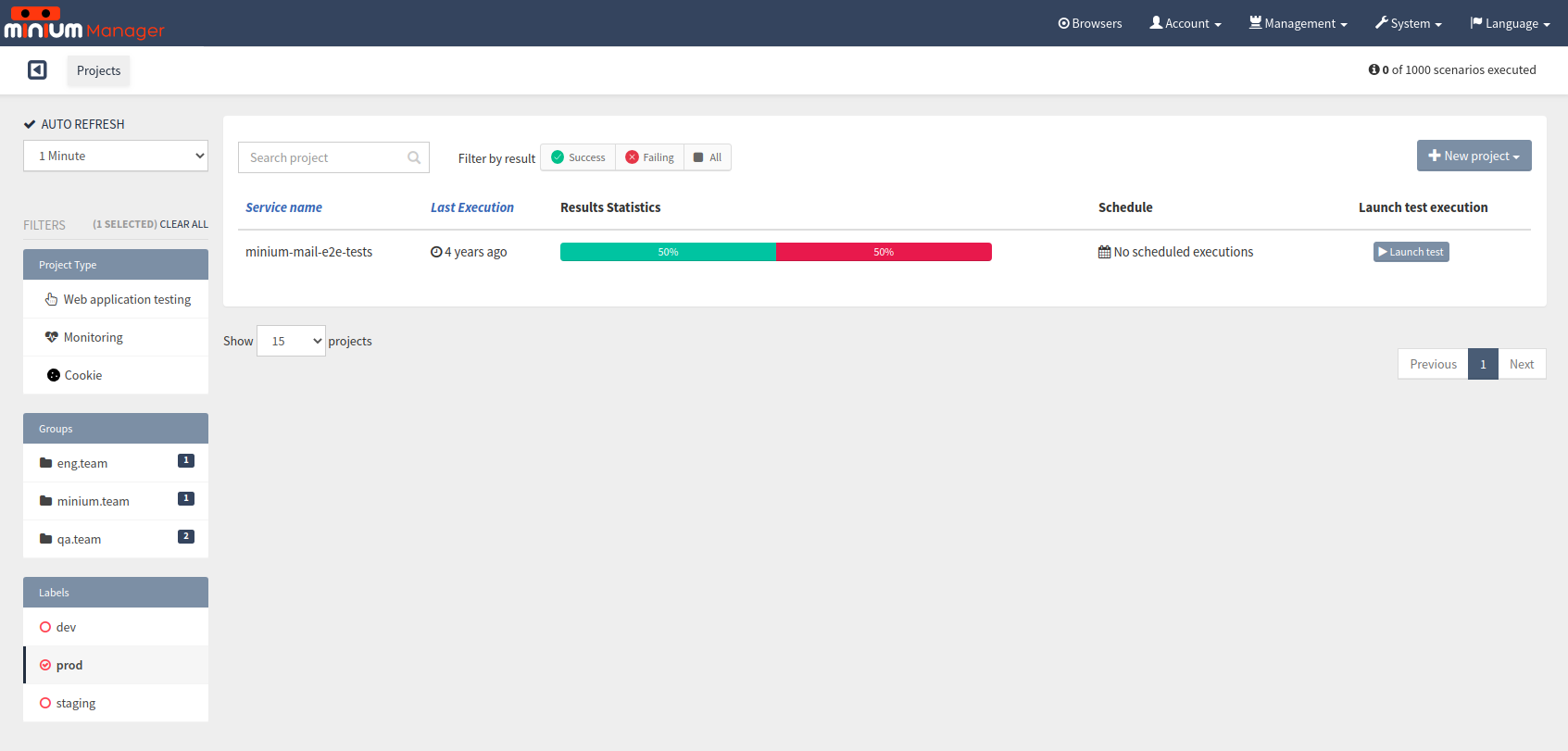Filter by Web application testing type
This screenshot has width=1568, height=751.
tap(116, 299)
